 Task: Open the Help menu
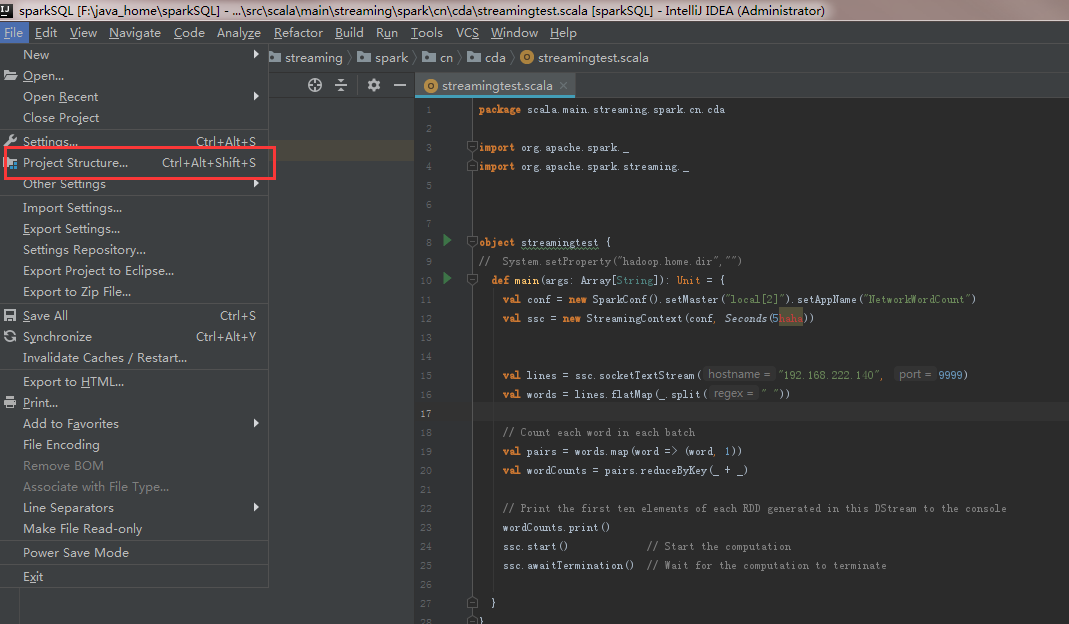(563, 33)
